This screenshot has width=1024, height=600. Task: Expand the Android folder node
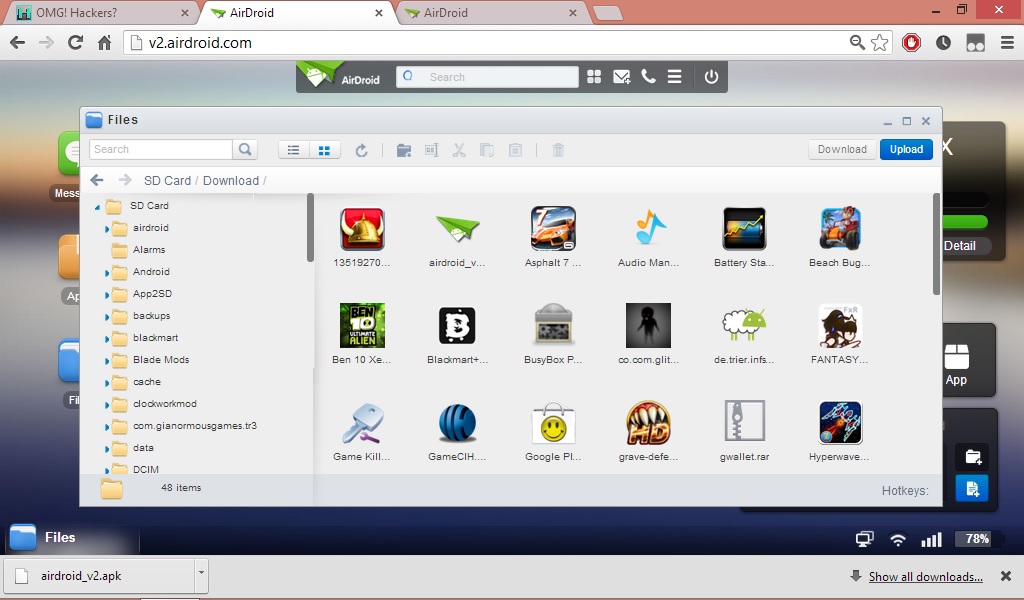(107, 273)
